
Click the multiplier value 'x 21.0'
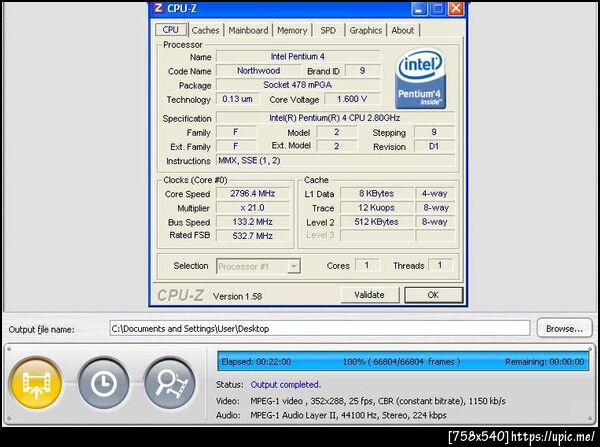coord(253,208)
